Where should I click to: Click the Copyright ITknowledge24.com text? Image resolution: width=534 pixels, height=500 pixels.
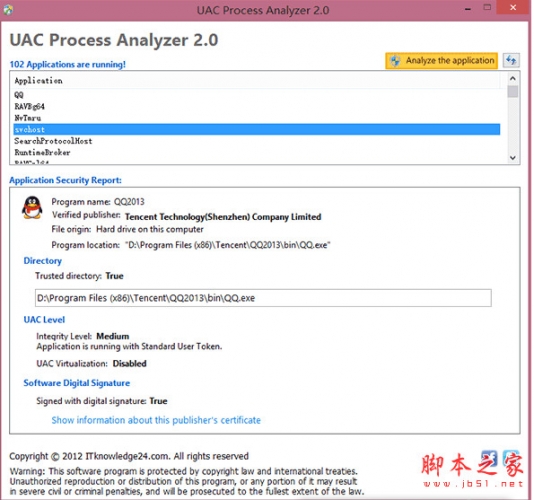(x=129, y=456)
